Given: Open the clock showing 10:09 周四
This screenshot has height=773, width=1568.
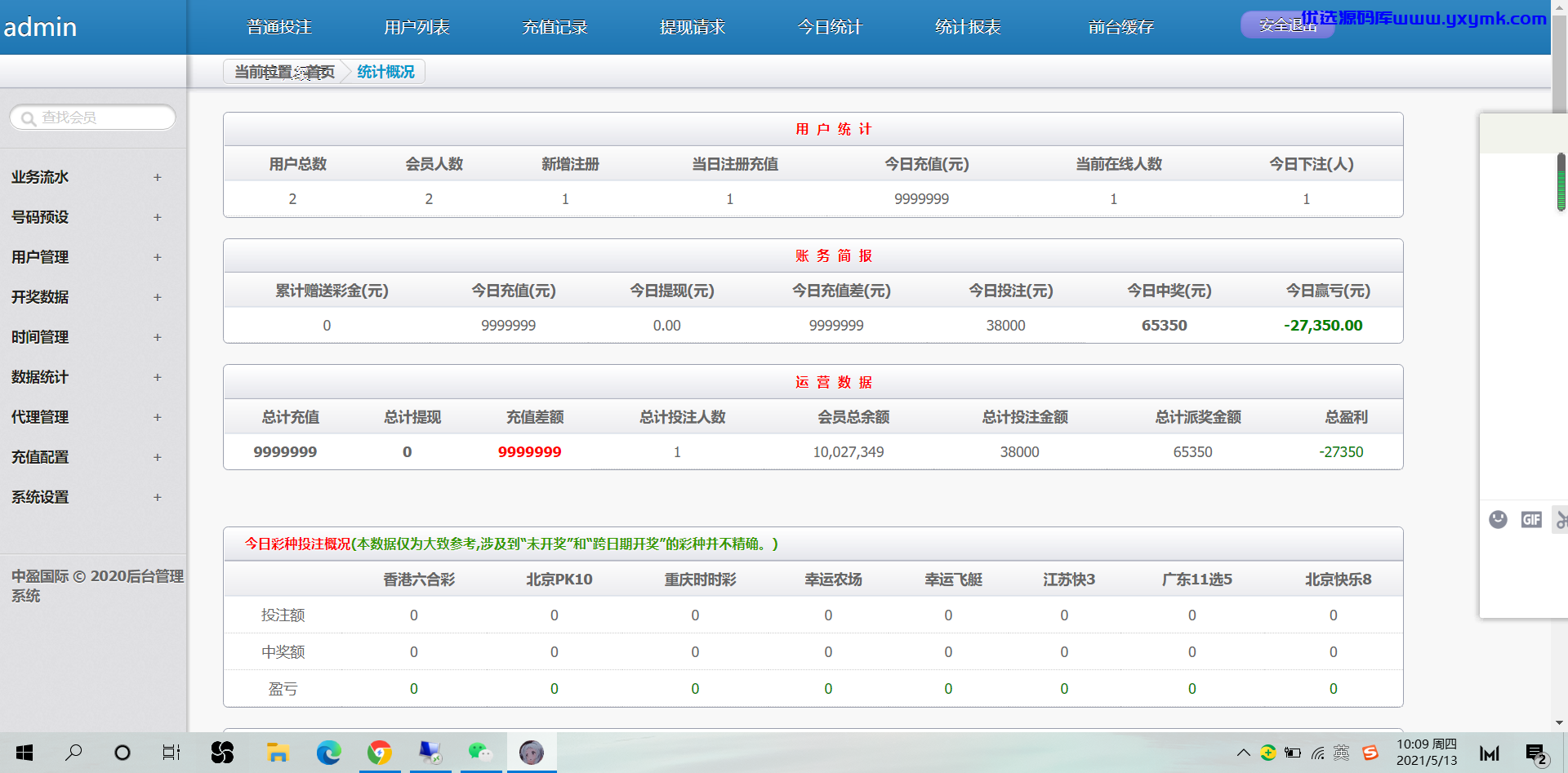Looking at the screenshot, I should pos(1427,753).
